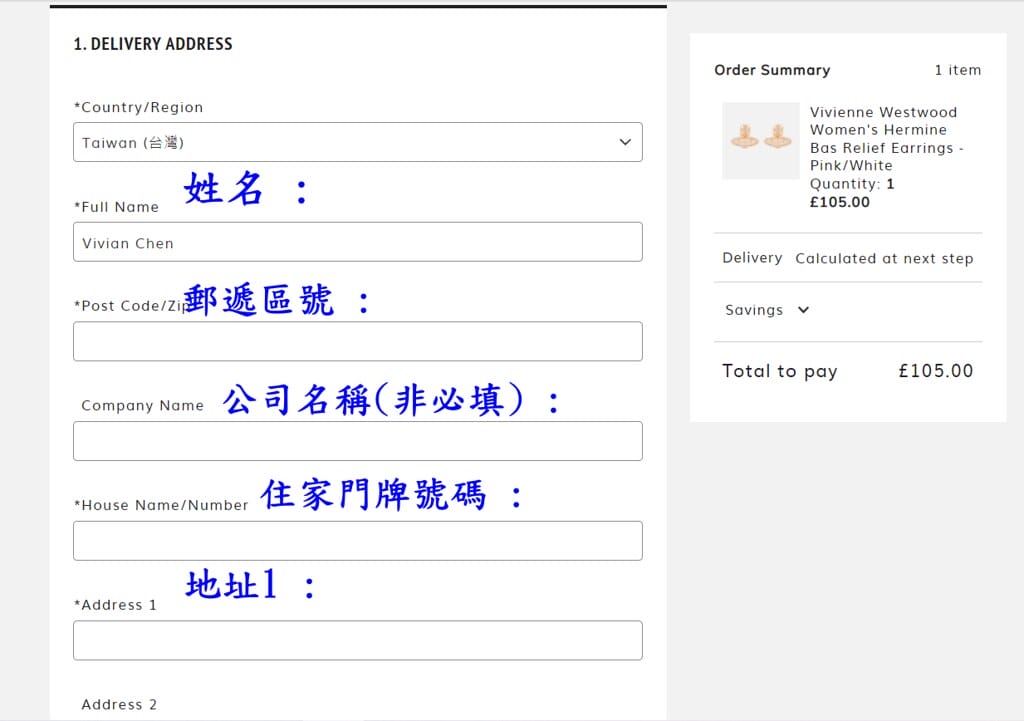Click the Quantity: 1 text under product
This screenshot has height=721, width=1024.
click(x=852, y=184)
